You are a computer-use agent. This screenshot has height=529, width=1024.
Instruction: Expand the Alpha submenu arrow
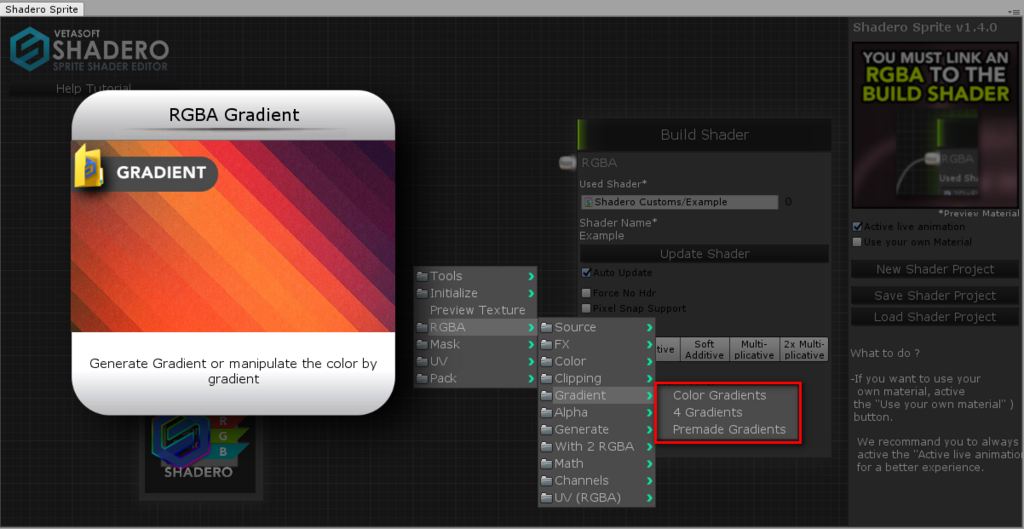[649, 412]
